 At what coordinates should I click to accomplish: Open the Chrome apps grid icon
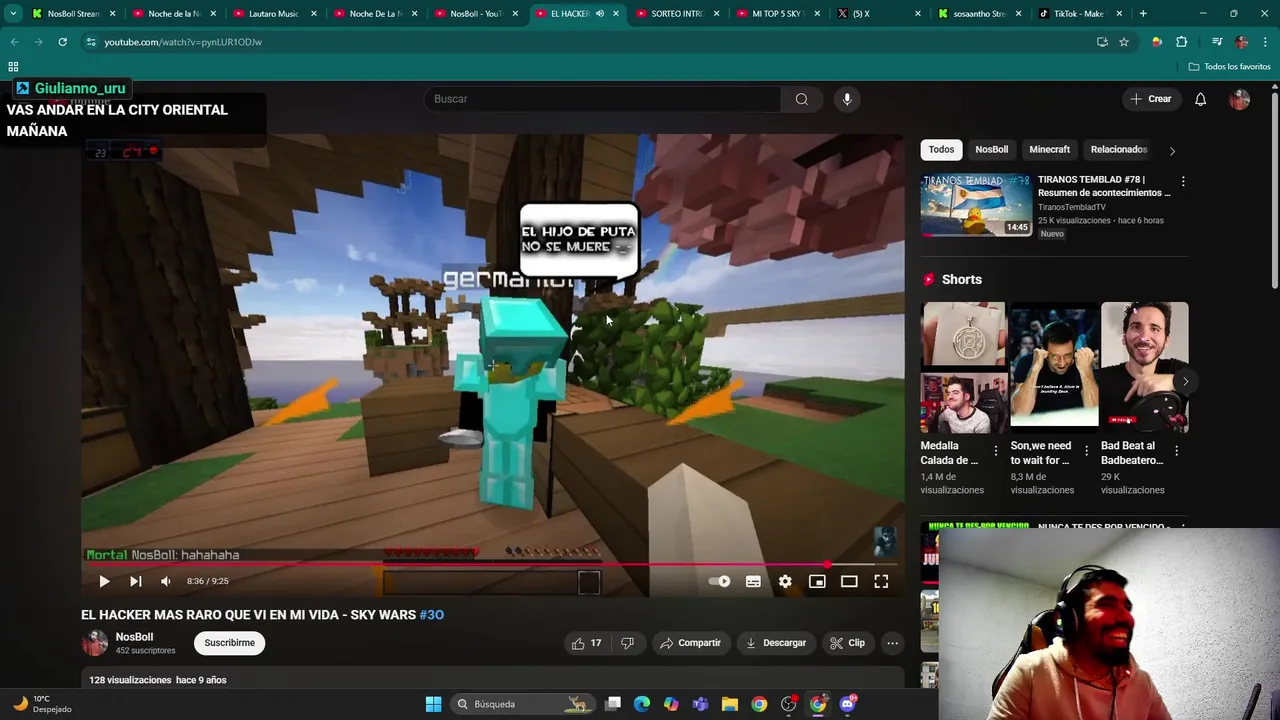[13, 67]
